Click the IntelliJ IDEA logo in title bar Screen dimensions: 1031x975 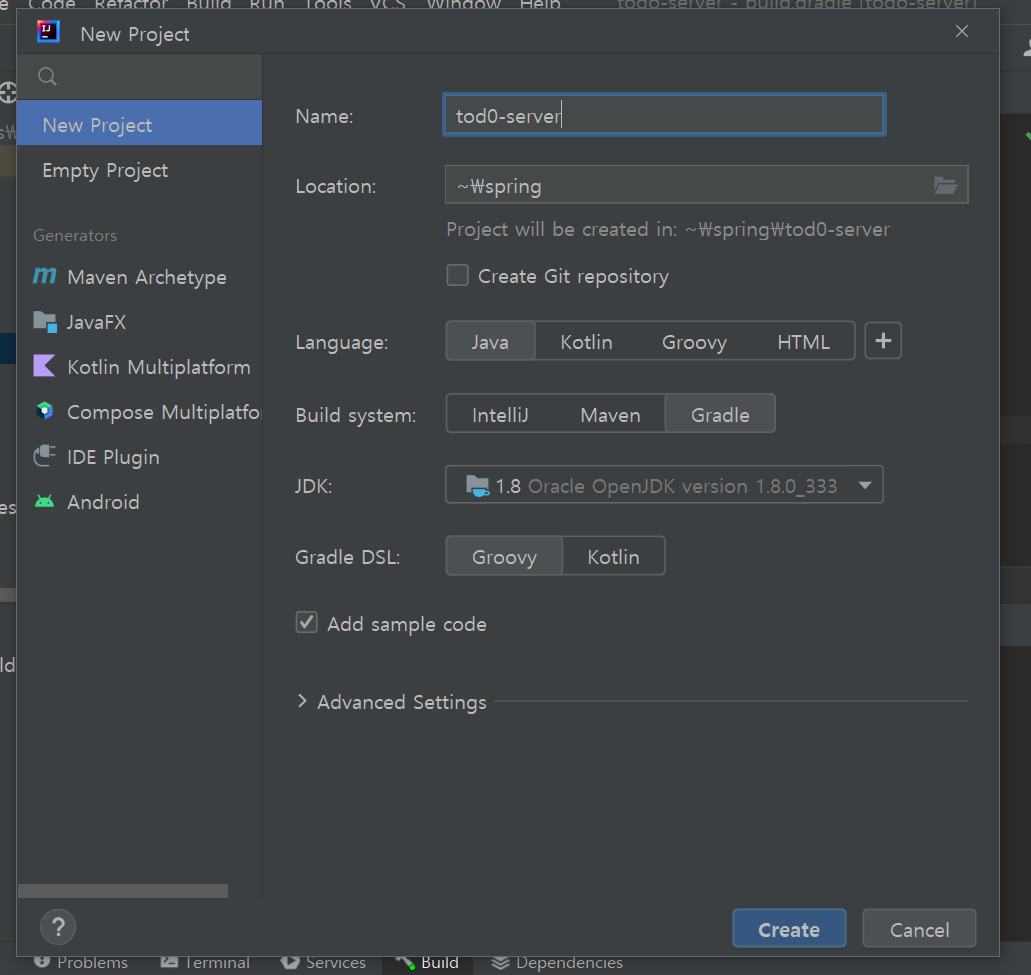point(48,32)
